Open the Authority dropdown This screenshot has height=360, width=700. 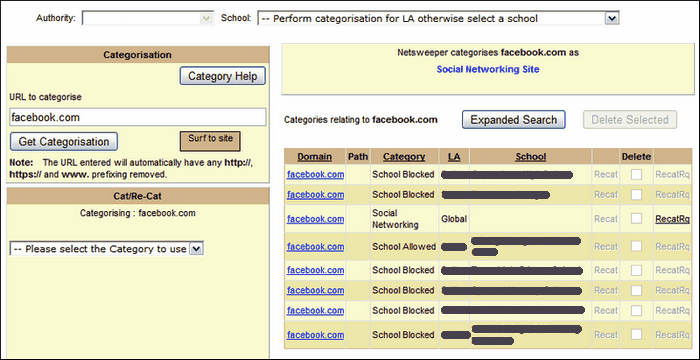(x=147, y=18)
